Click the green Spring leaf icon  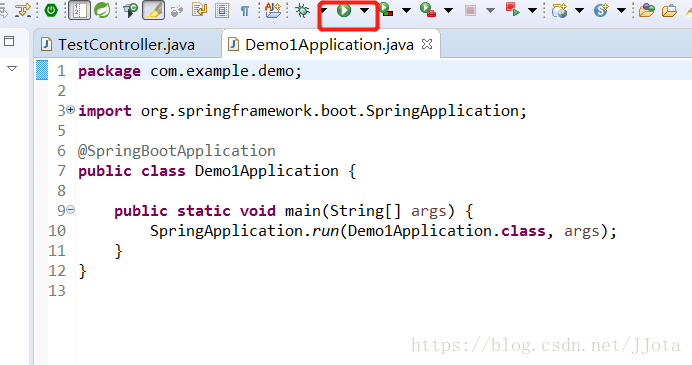tap(102, 10)
